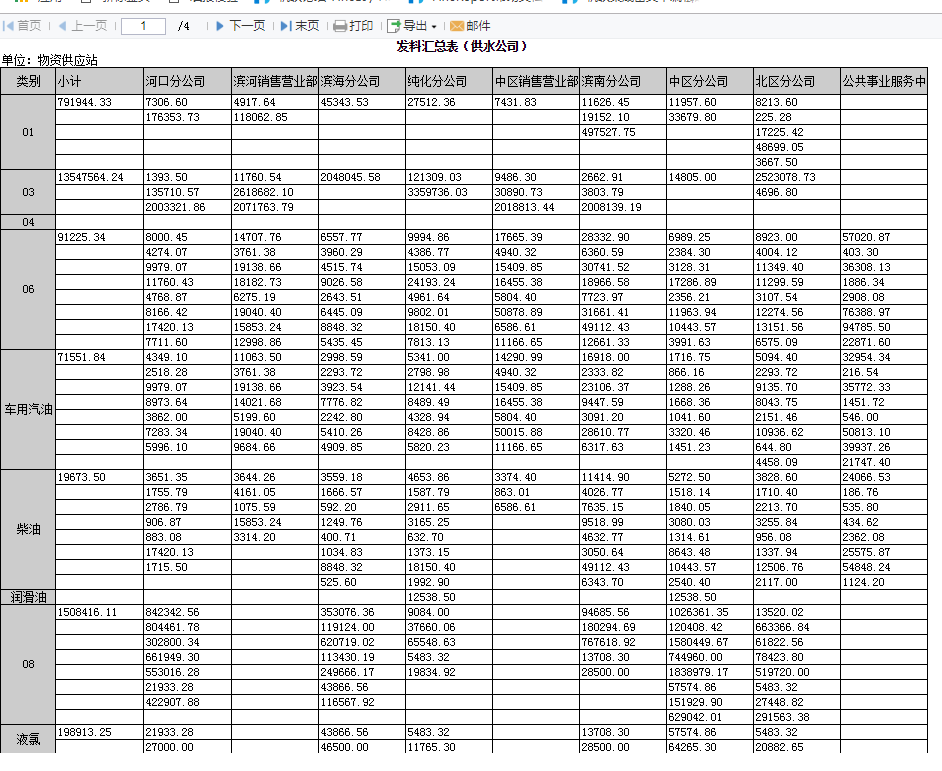The height and width of the screenshot is (771, 942).
Task: Select category cell 08
Action: pos(28,665)
